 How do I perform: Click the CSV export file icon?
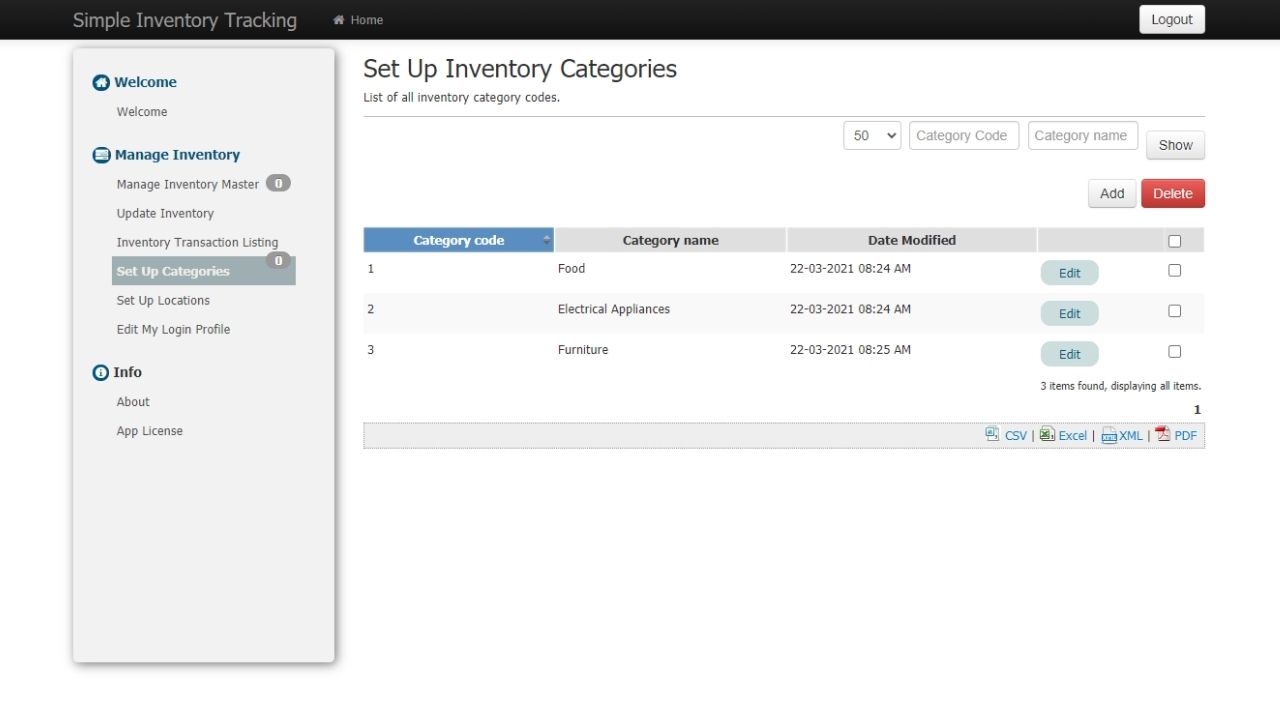[x=992, y=434]
